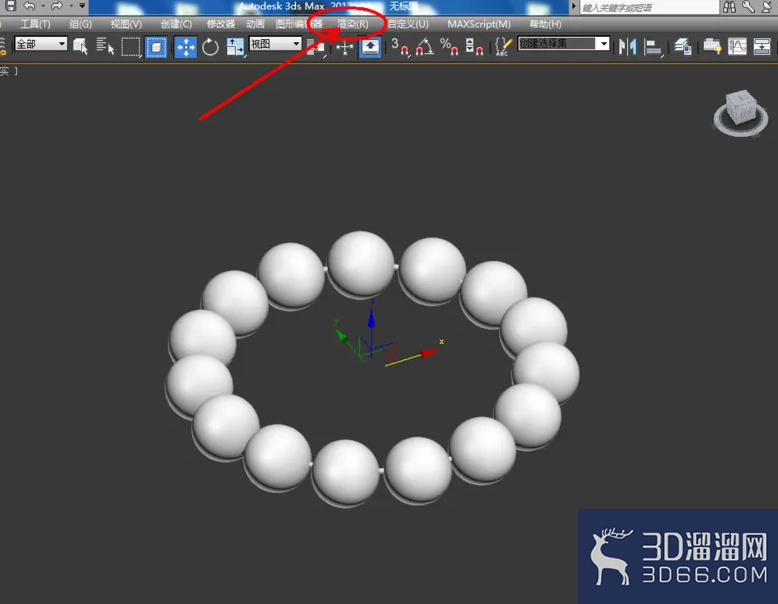Image resolution: width=778 pixels, height=604 pixels.
Task: Open the 帮助(H) menu
Action: pyautogui.click(x=545, y=24)
